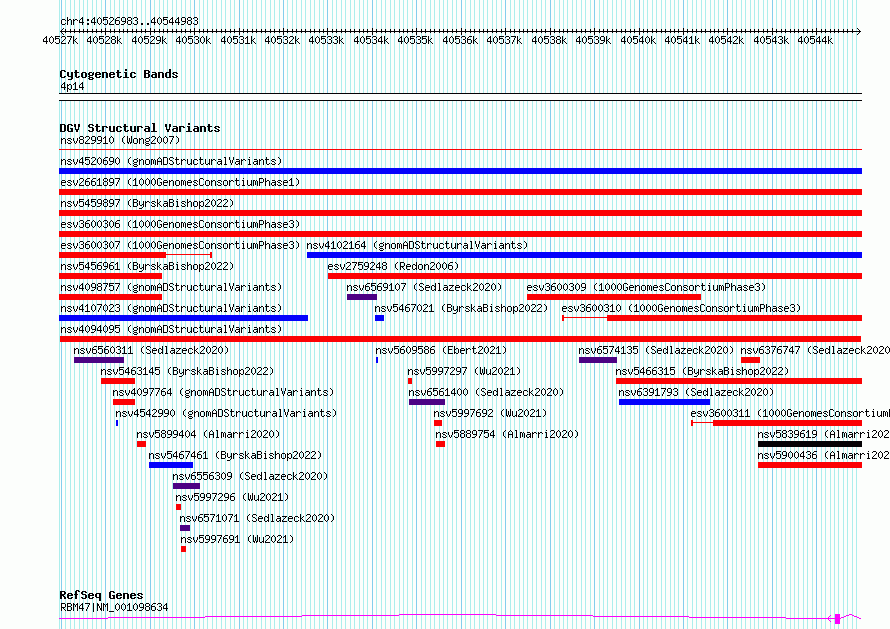Click ruler position 40531k

(x=238, y=40)
